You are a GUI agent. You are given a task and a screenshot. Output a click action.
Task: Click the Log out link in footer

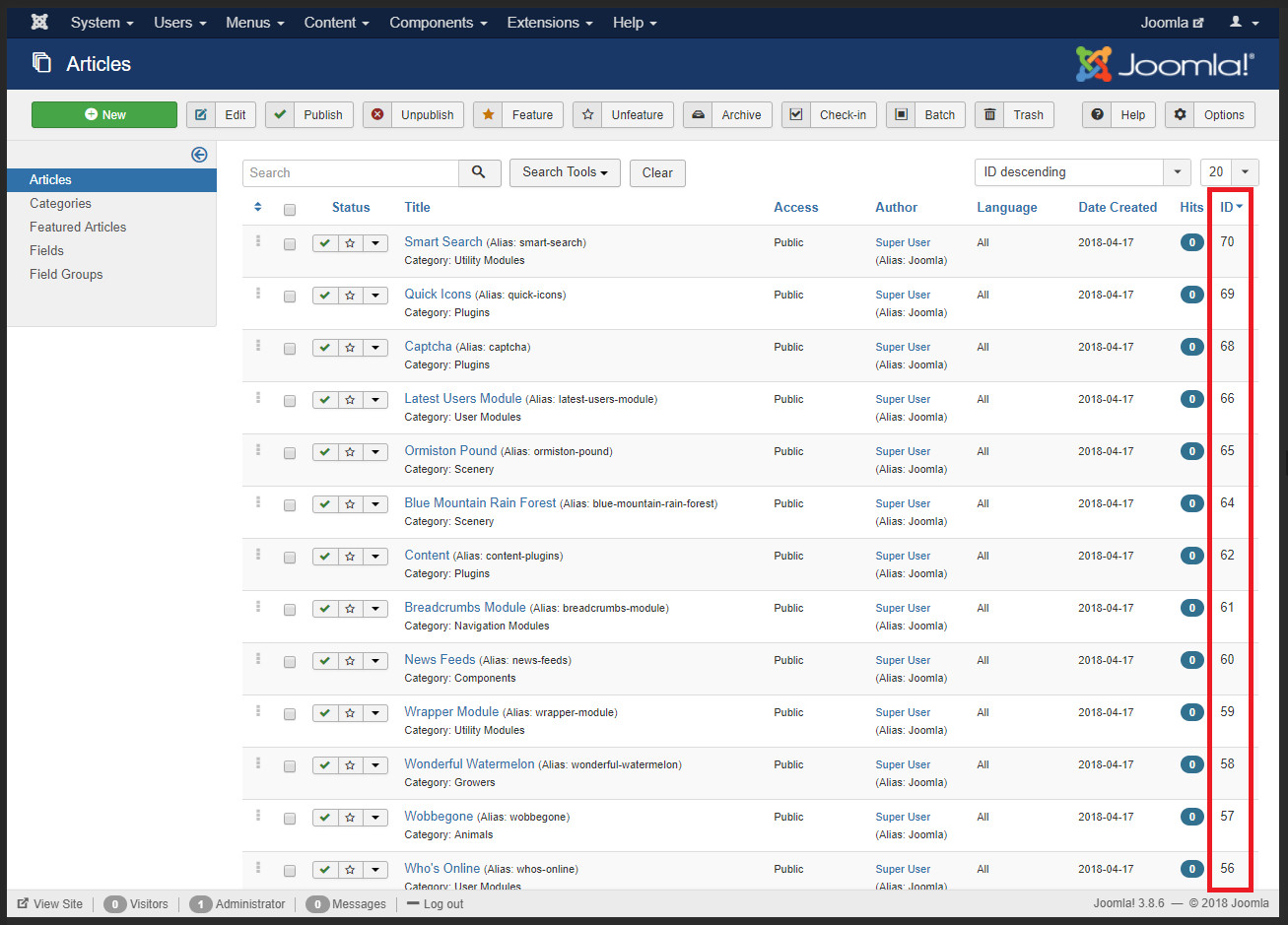point(436,903)
